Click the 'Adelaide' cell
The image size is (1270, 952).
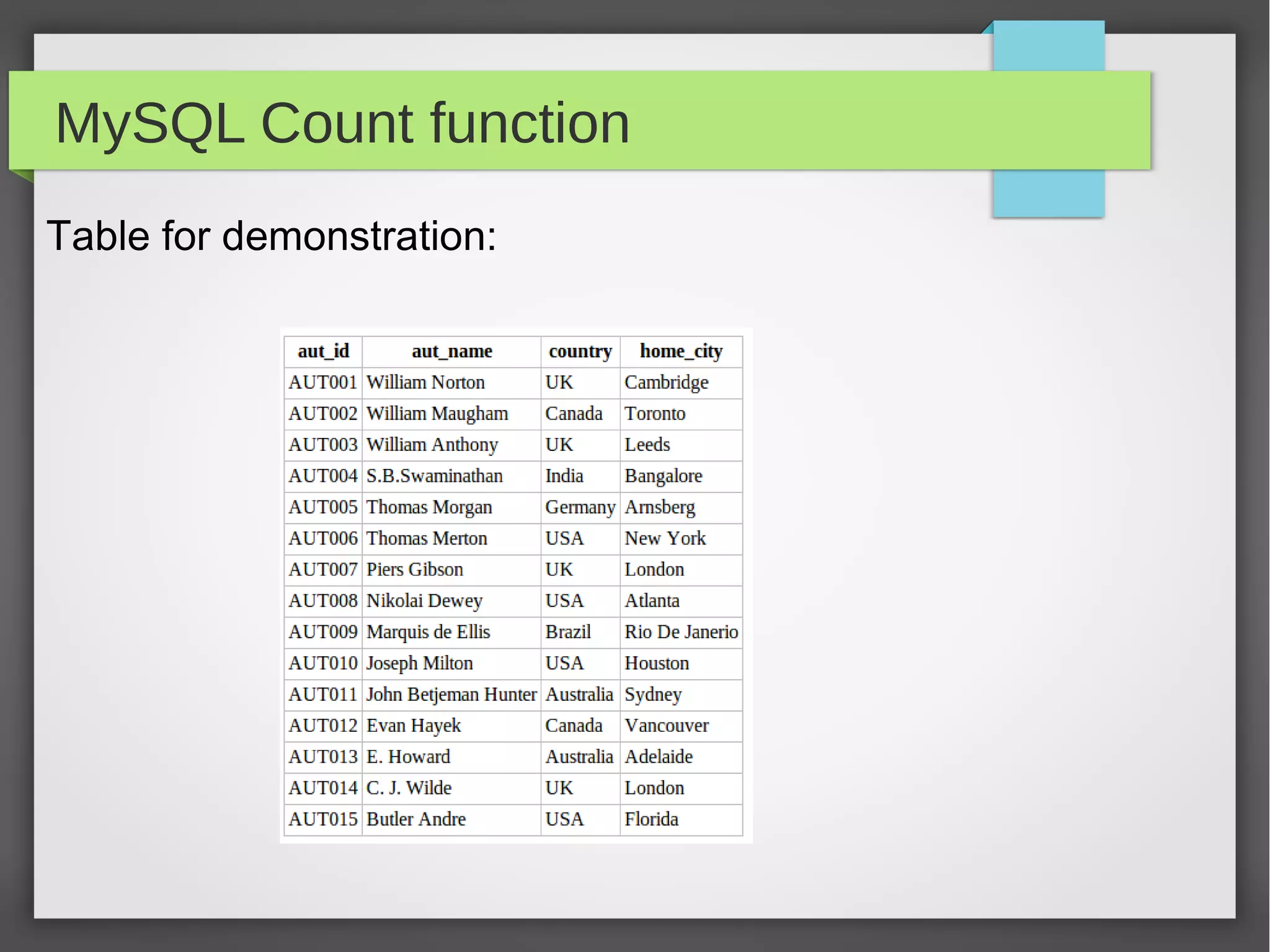coord(682,757)
